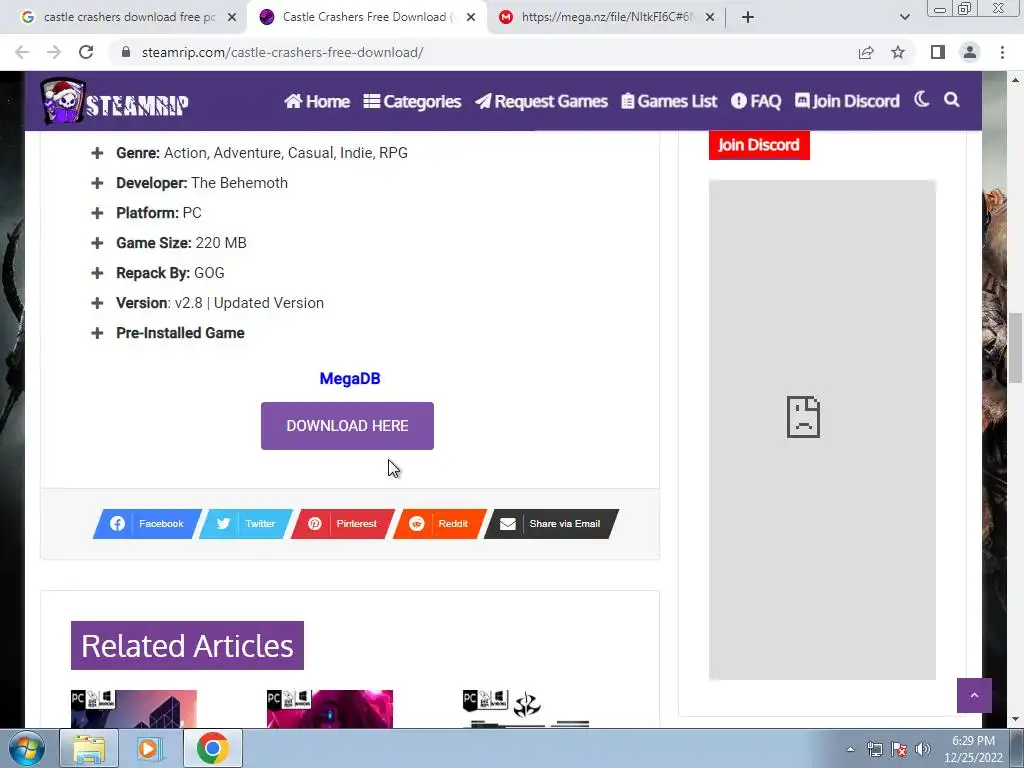This screenshot has width=1024, height=768.
Task: Open the Chrome profile icon
Action: pyautogui.click(x=970, y=52)
